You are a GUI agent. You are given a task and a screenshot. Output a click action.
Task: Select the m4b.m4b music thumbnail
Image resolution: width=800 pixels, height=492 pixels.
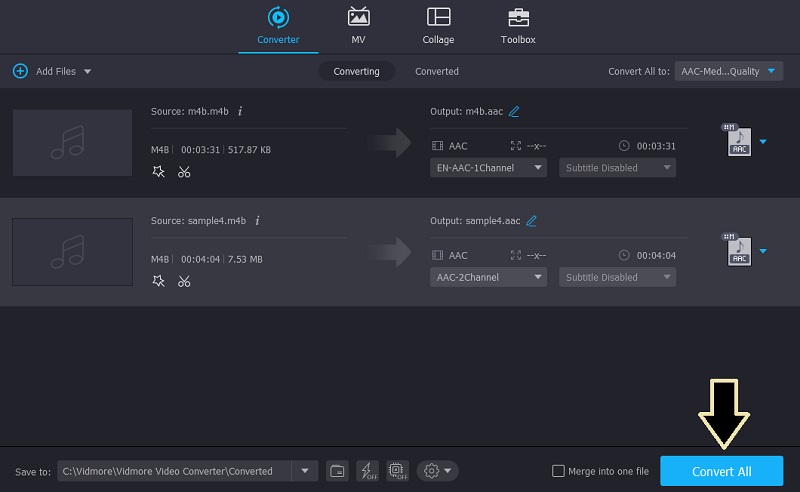point(72,143)
